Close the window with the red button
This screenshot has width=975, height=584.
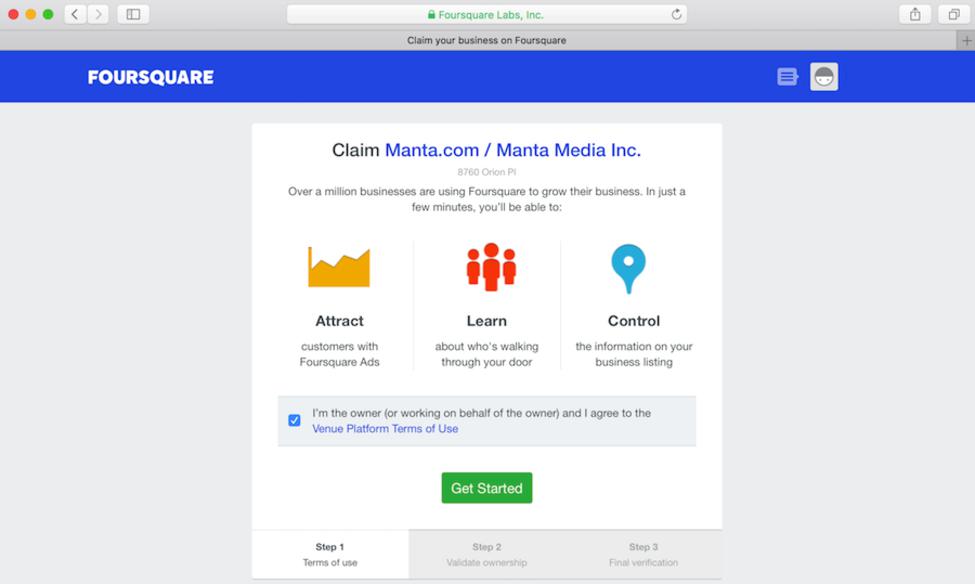pyautogui.click(x=13, y=14)
